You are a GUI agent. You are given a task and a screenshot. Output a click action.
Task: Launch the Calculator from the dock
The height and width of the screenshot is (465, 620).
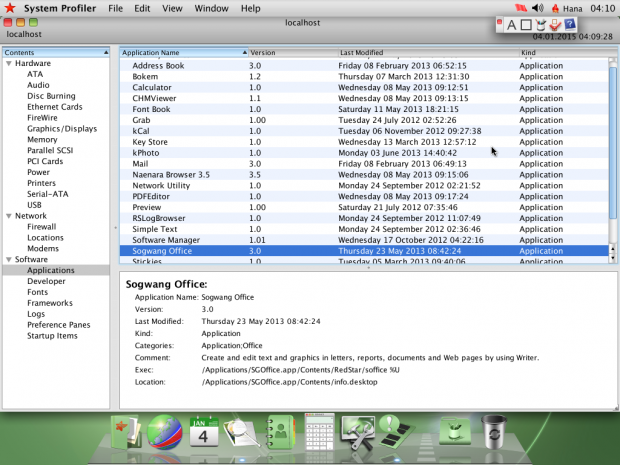(x=319, y=432)
